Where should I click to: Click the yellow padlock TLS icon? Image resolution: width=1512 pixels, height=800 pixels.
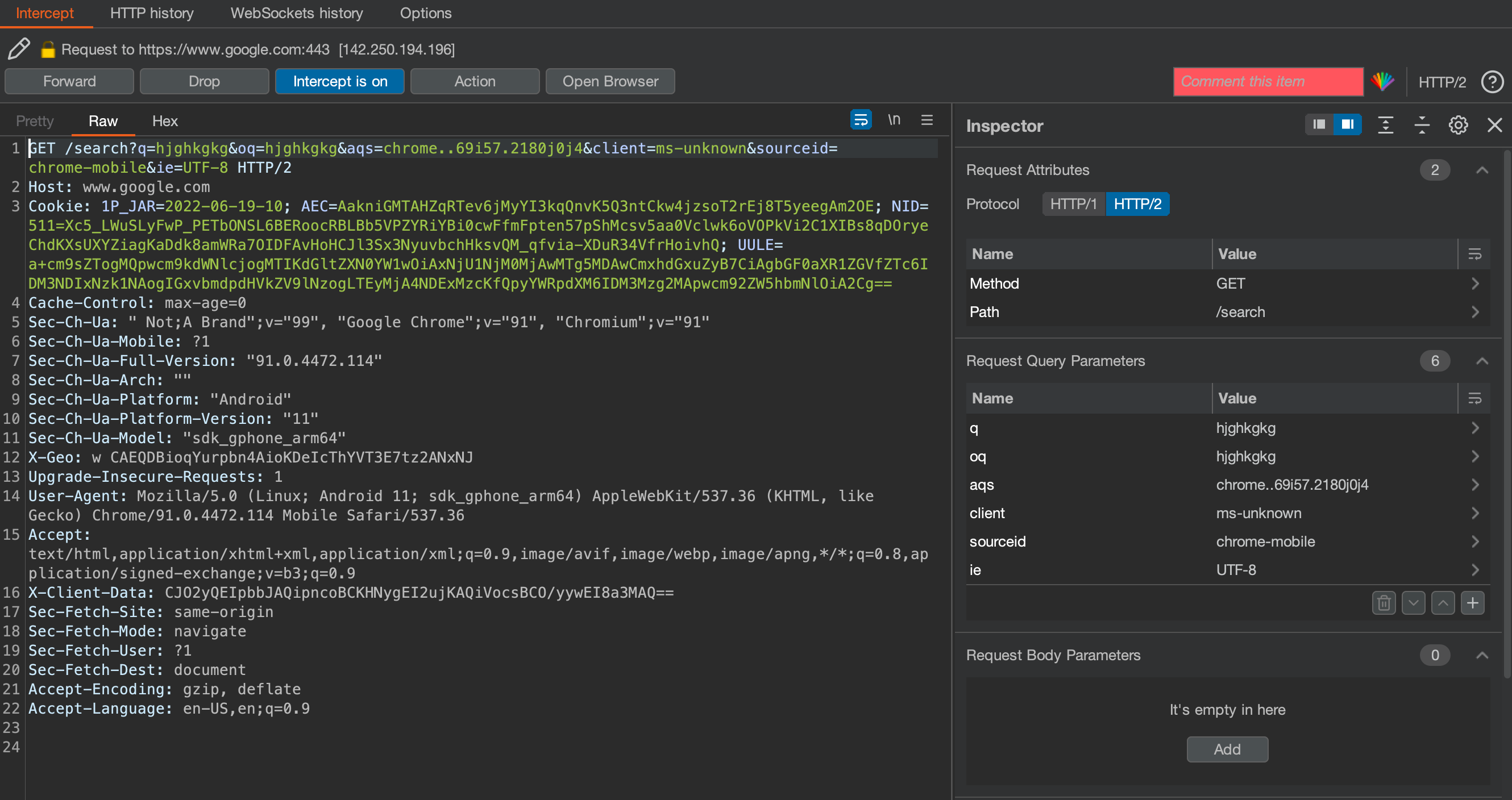pos(48,49)
